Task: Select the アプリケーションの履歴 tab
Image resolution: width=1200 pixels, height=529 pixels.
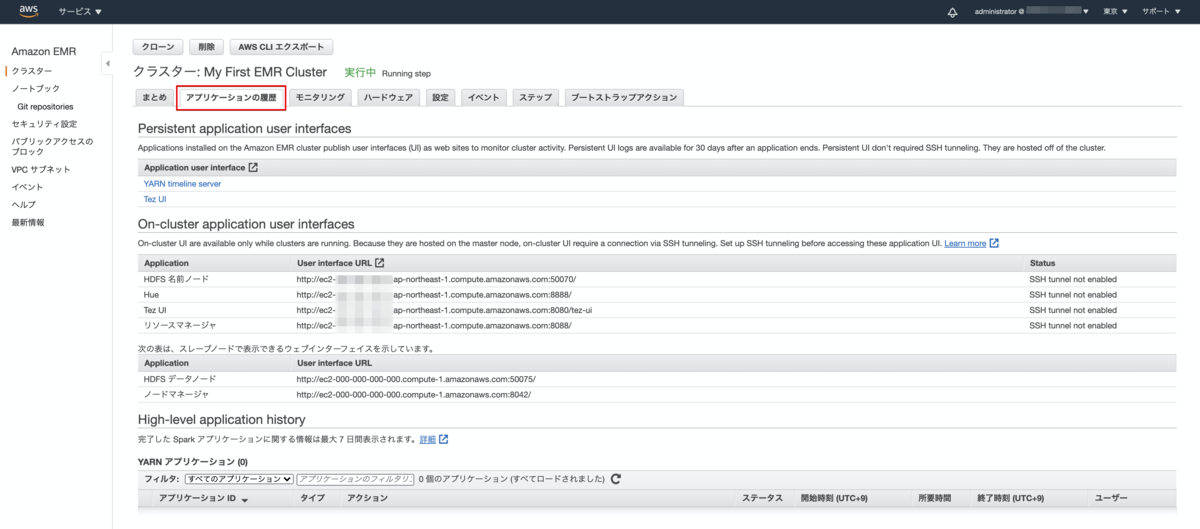Action: [x=231, y=97]
